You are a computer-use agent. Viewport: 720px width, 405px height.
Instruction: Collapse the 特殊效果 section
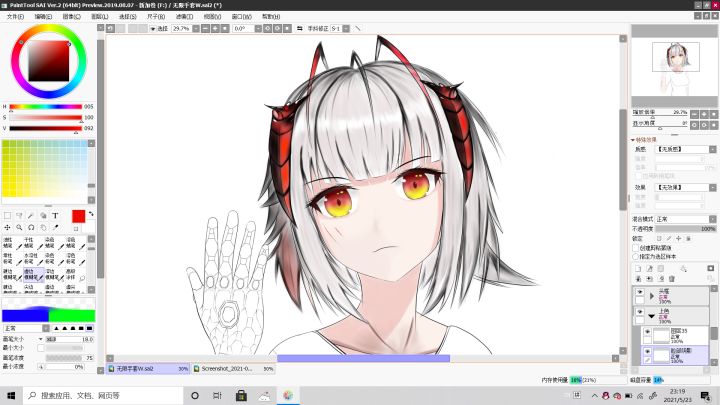(x=633, y=140)
